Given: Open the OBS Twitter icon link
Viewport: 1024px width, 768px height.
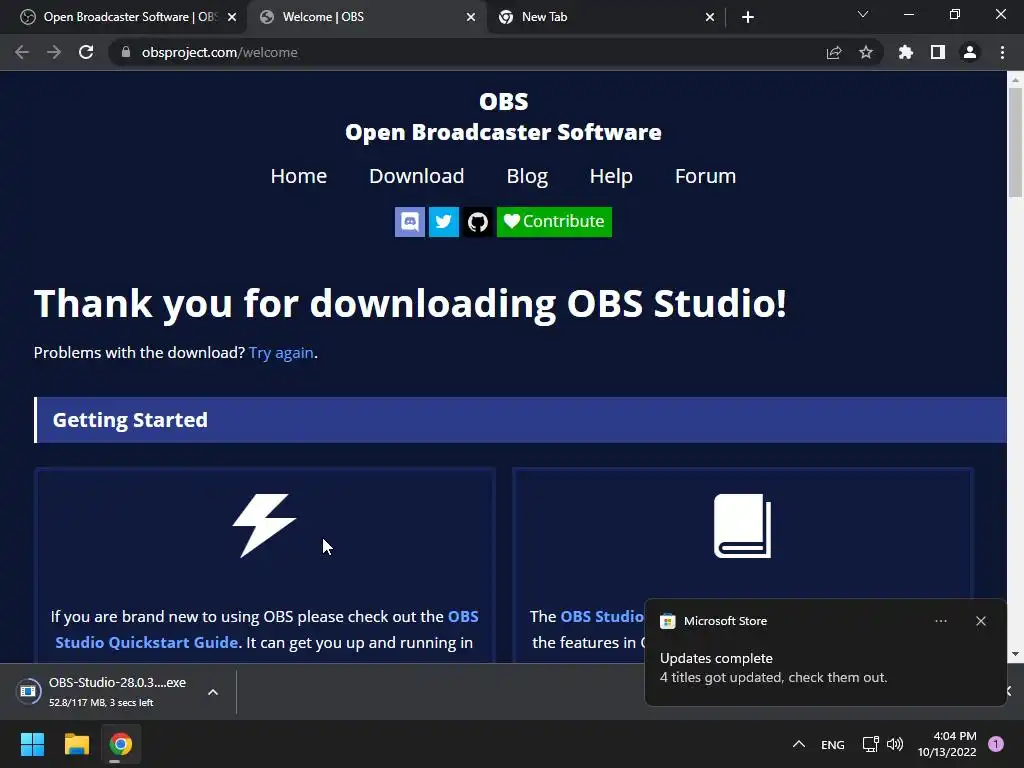Looking at the screenshot, I should coord(443,222).
